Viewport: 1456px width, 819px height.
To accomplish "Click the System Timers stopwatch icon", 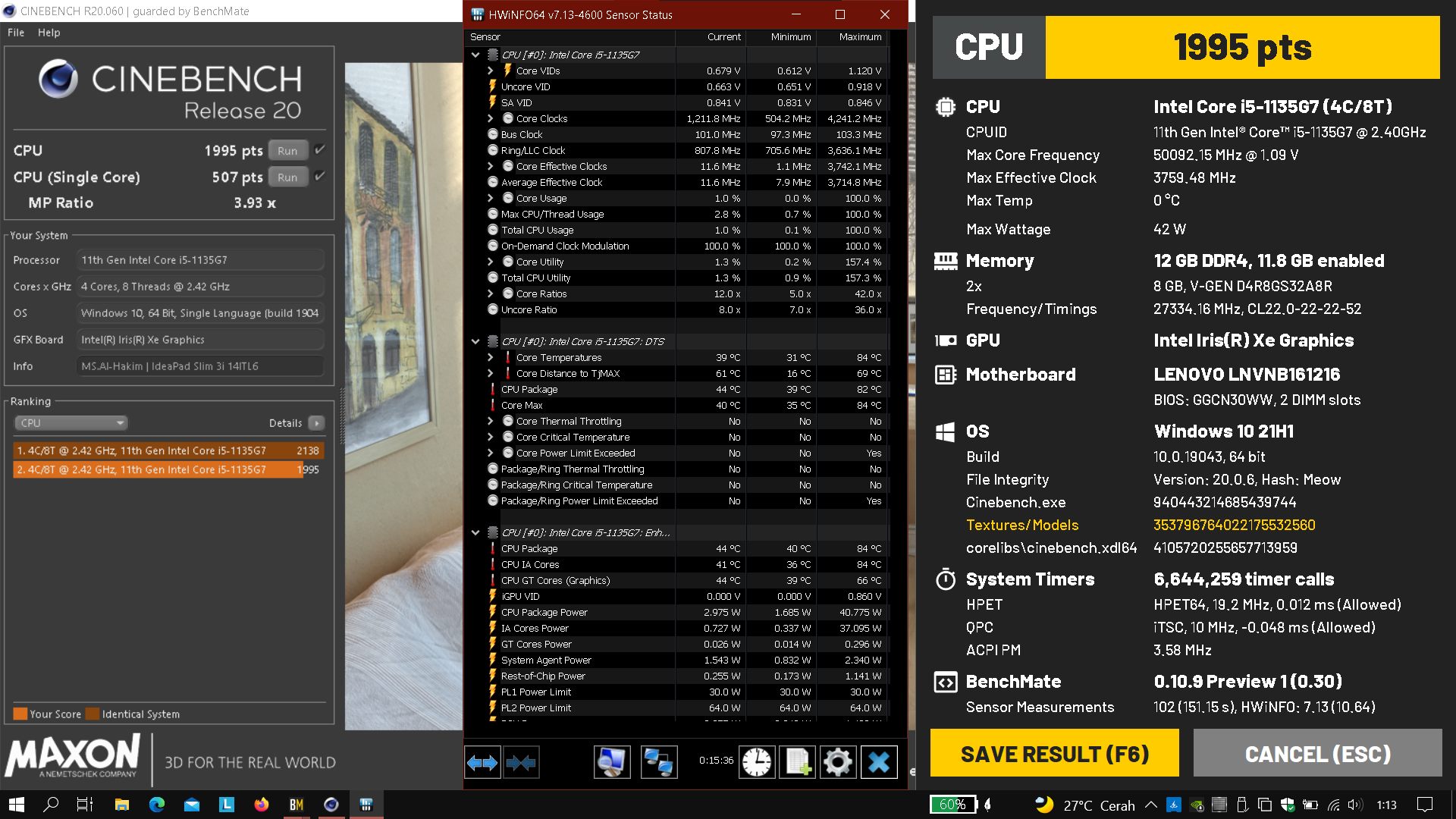I will click(946, 579).
